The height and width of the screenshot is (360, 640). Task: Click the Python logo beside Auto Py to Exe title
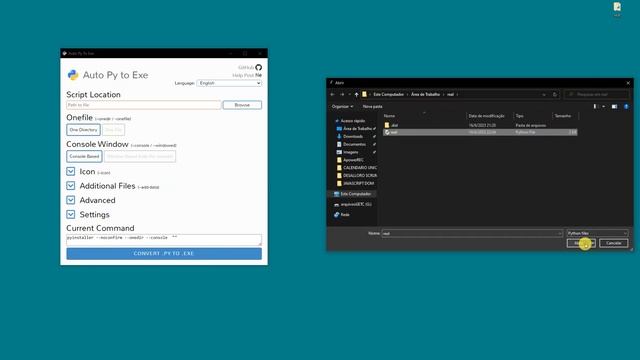click(73, 75)
